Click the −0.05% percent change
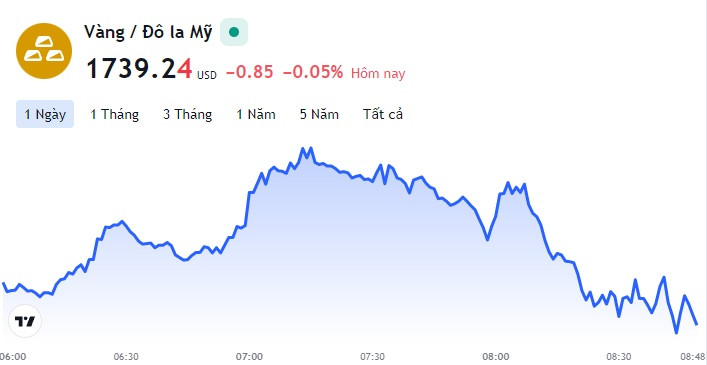 tap(313, 72)
